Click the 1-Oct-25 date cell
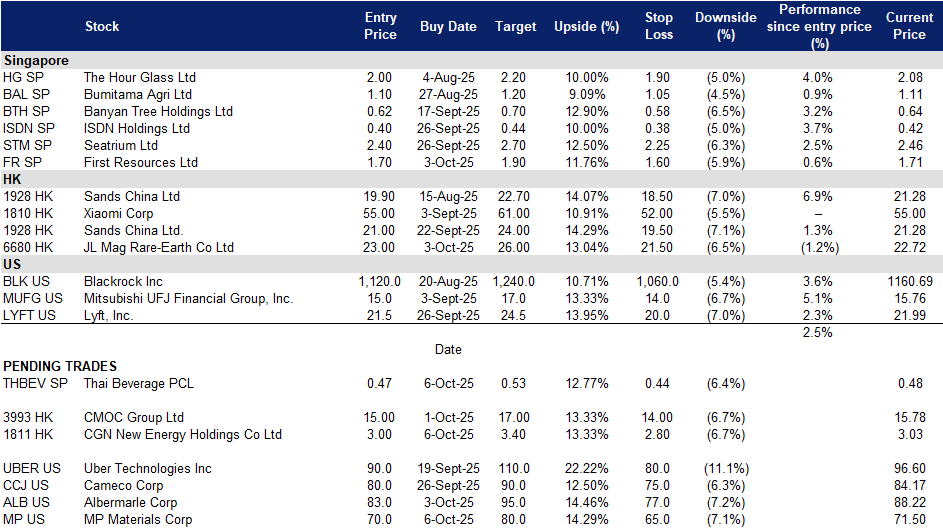Screen dimensions: 943x528 (x=448, y=417)
